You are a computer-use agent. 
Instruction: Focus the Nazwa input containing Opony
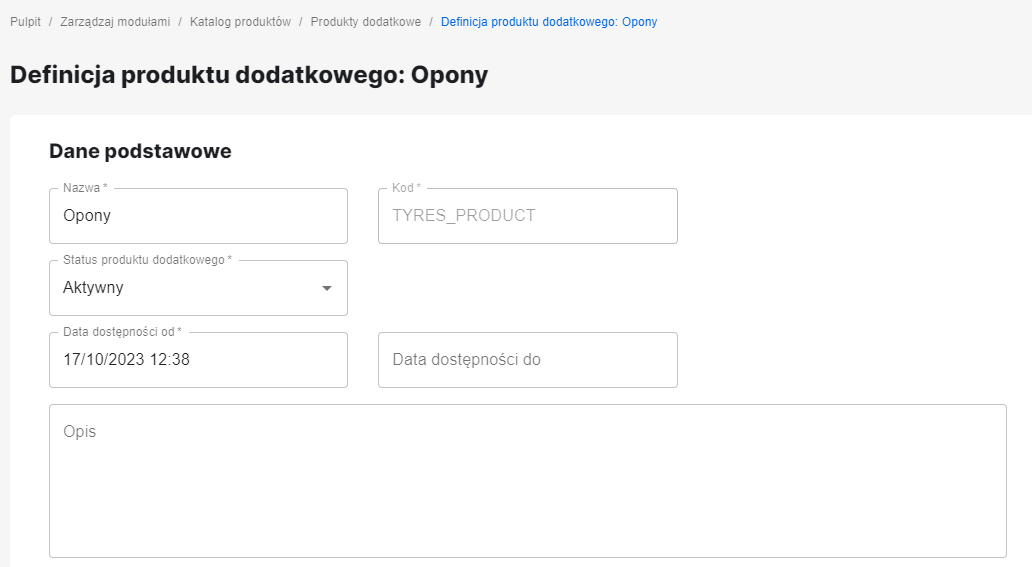pyautogui.click(x=198, y=216)
